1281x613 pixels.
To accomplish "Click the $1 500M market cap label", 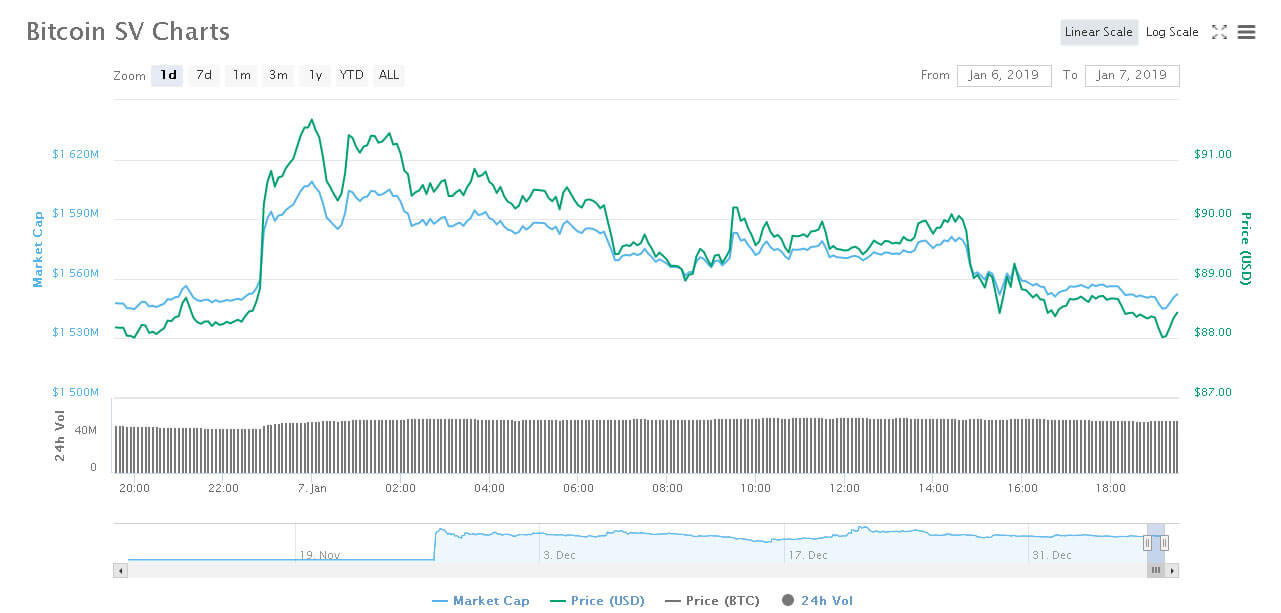I will [76, 392].
